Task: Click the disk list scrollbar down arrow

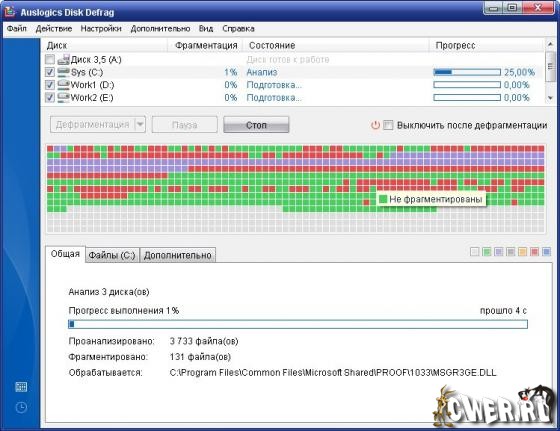Action: point(550,98)
